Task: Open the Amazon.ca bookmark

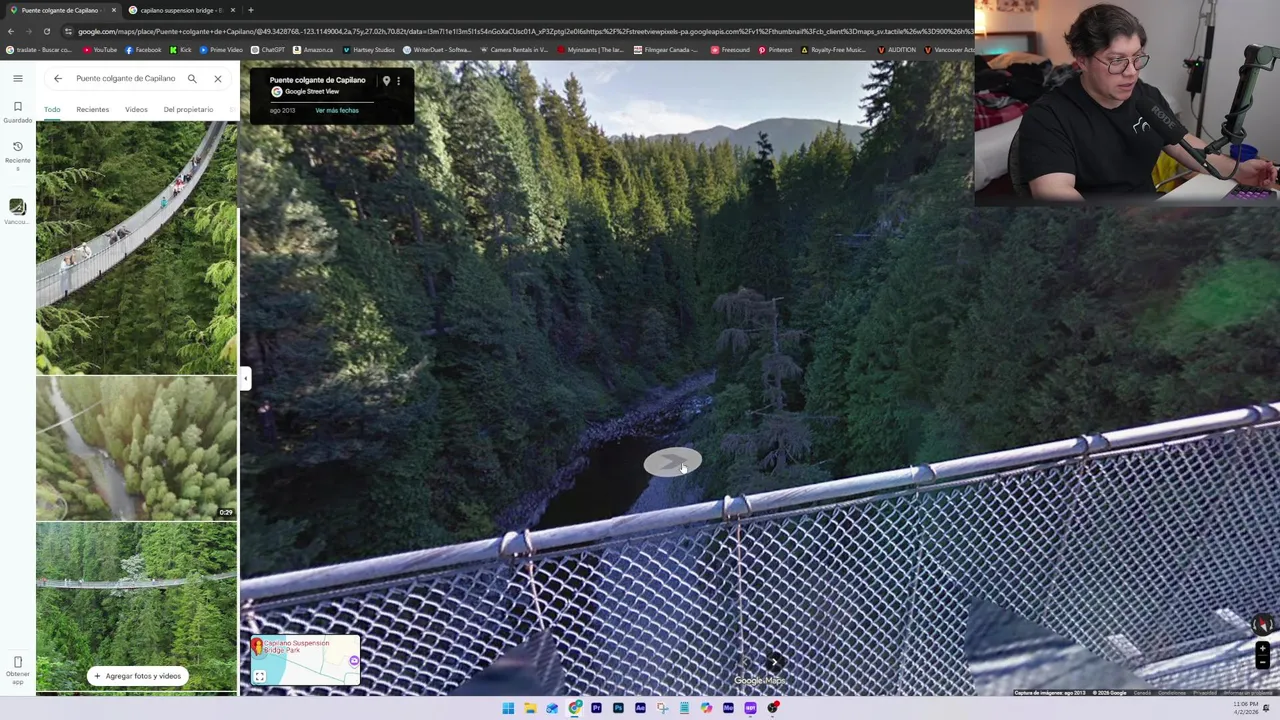Action: click(x=313, y=50)
